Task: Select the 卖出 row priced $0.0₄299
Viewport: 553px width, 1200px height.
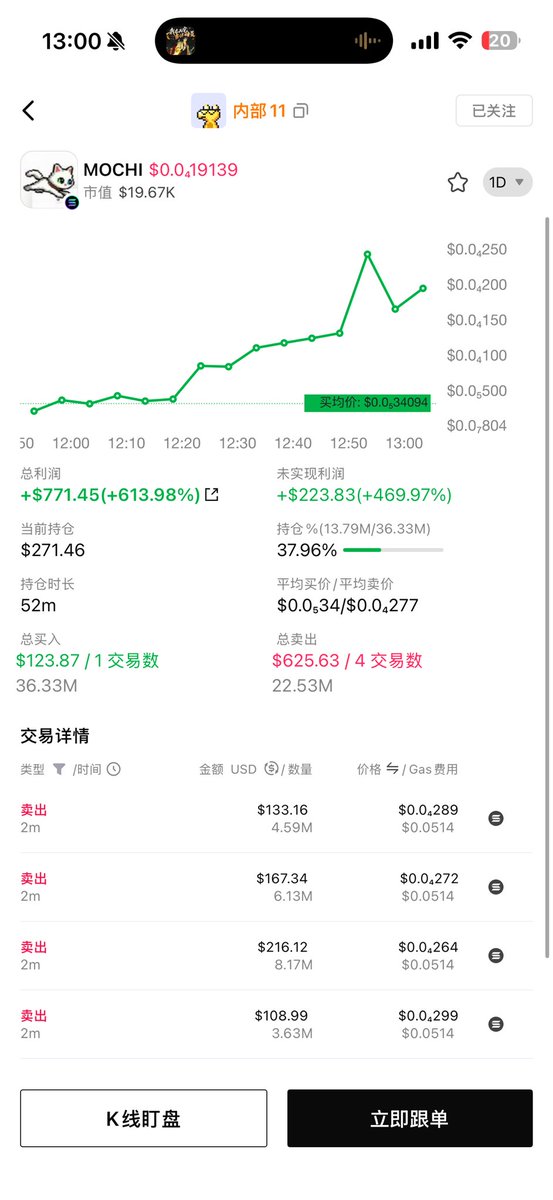Action: pyautogui.click(x=276, y=1024)
